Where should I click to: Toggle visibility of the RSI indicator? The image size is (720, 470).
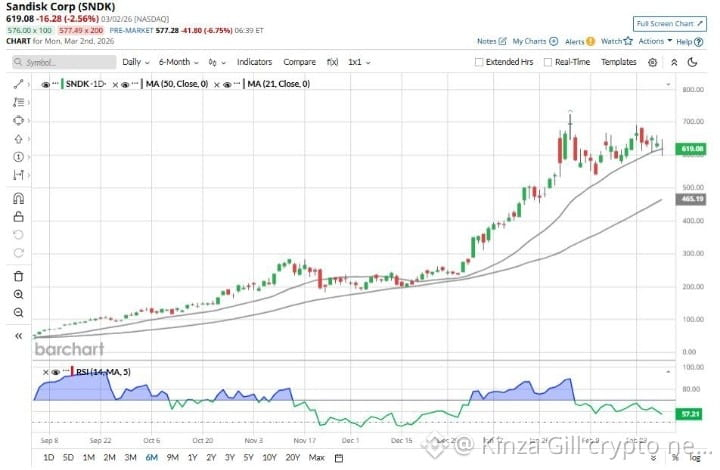(x=56, y=372)
